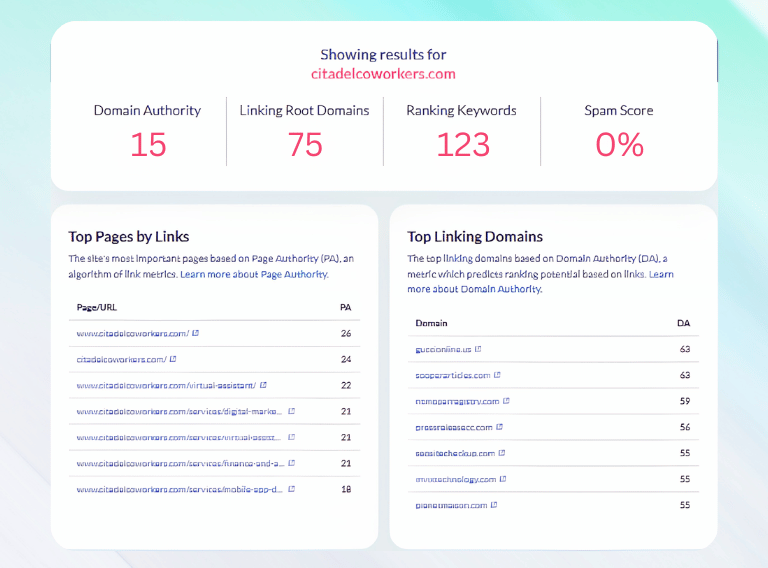Click external-link icon for mobile-app services URL
The width and height of the screenshot is (768, 568).
[291, 489]
